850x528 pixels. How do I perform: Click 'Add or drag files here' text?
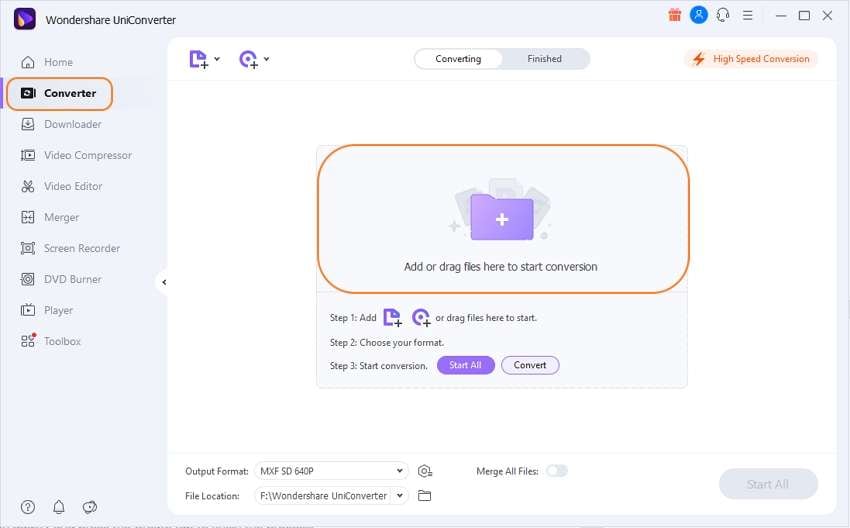click(500, 267)
